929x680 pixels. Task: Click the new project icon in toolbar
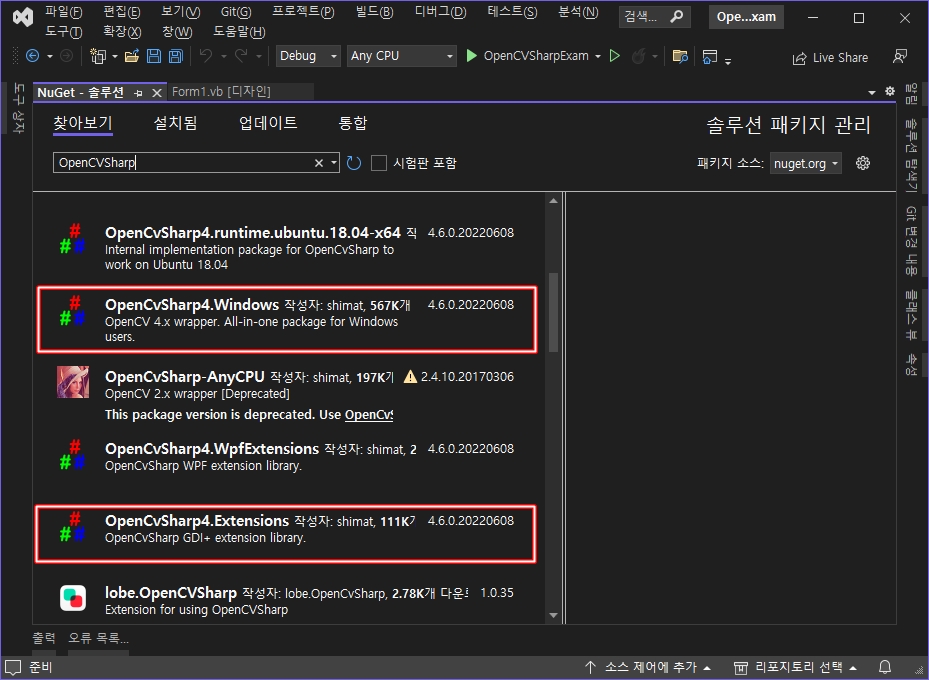(x=98, y=56)
